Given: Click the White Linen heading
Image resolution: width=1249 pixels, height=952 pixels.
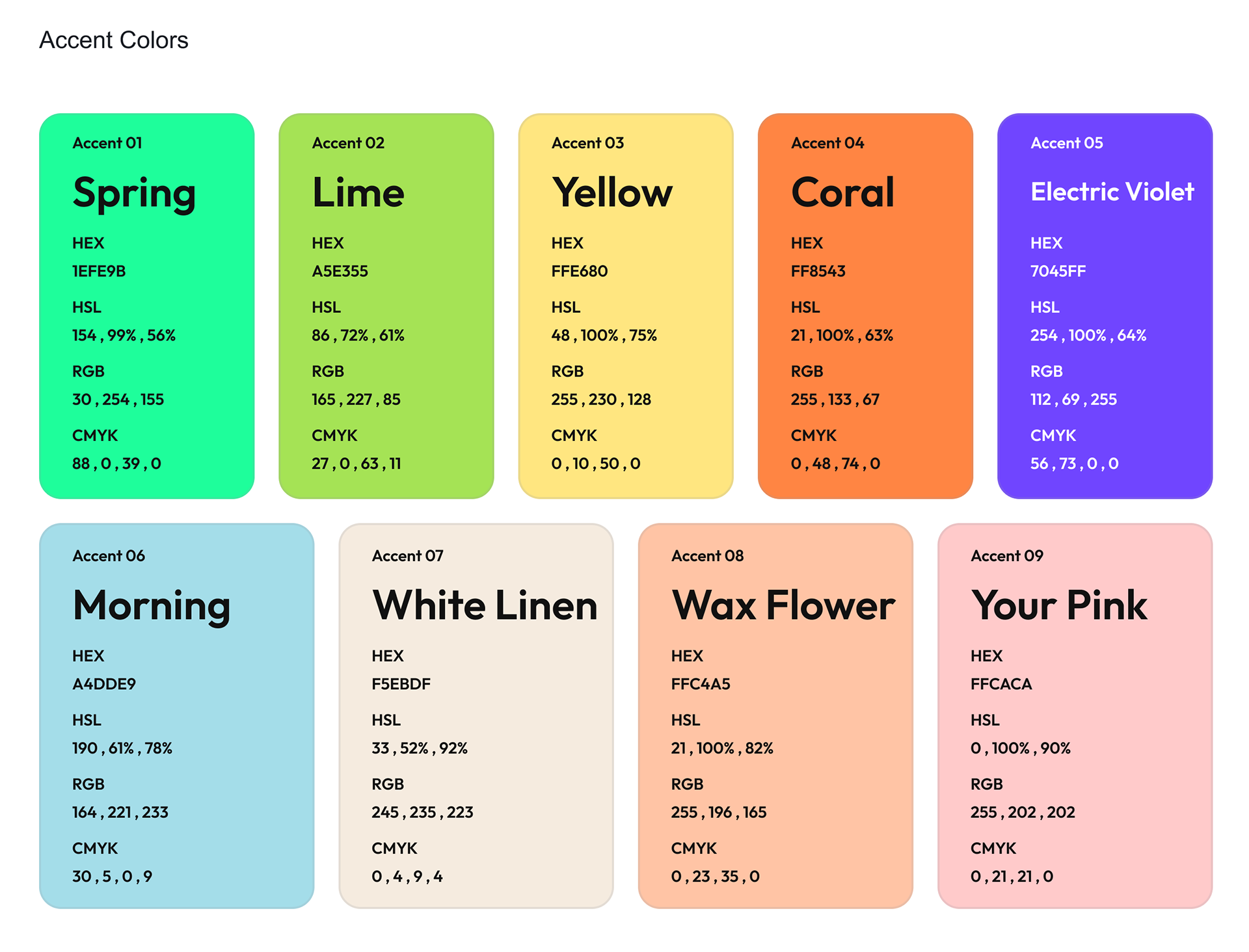Looking at the screenshot, I should click(x=485, y=605).
